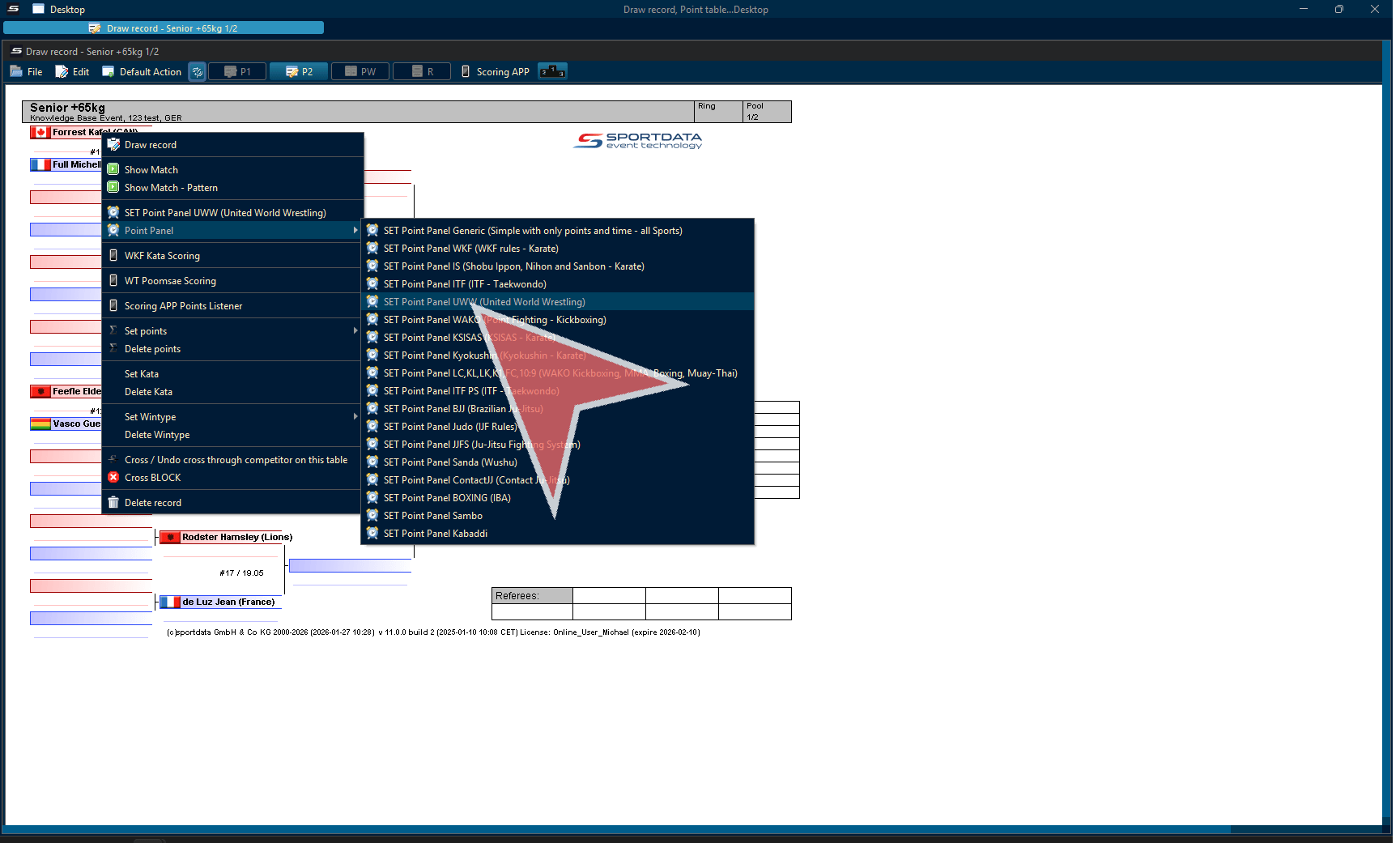This screenshot has height=843, width=1400.
Task: Click the first empty Referees cell
Action: [x=609, y=596]
